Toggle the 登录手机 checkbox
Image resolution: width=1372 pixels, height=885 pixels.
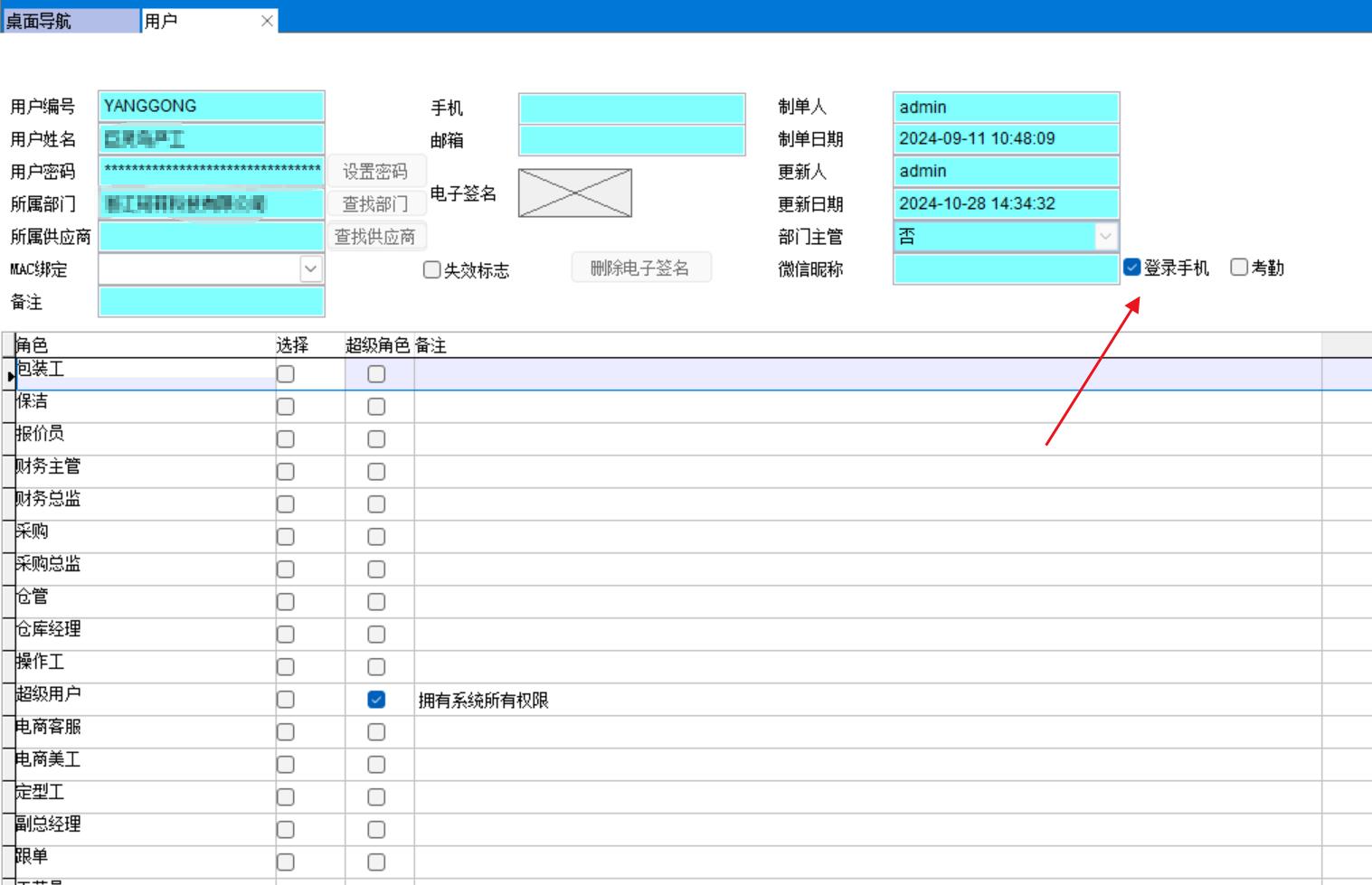click(1132, 268)
